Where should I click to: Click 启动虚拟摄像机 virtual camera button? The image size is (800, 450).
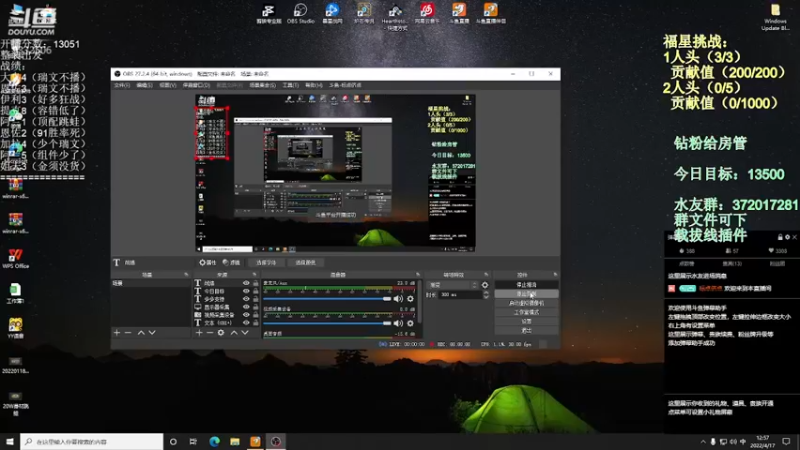click(526, 303)
